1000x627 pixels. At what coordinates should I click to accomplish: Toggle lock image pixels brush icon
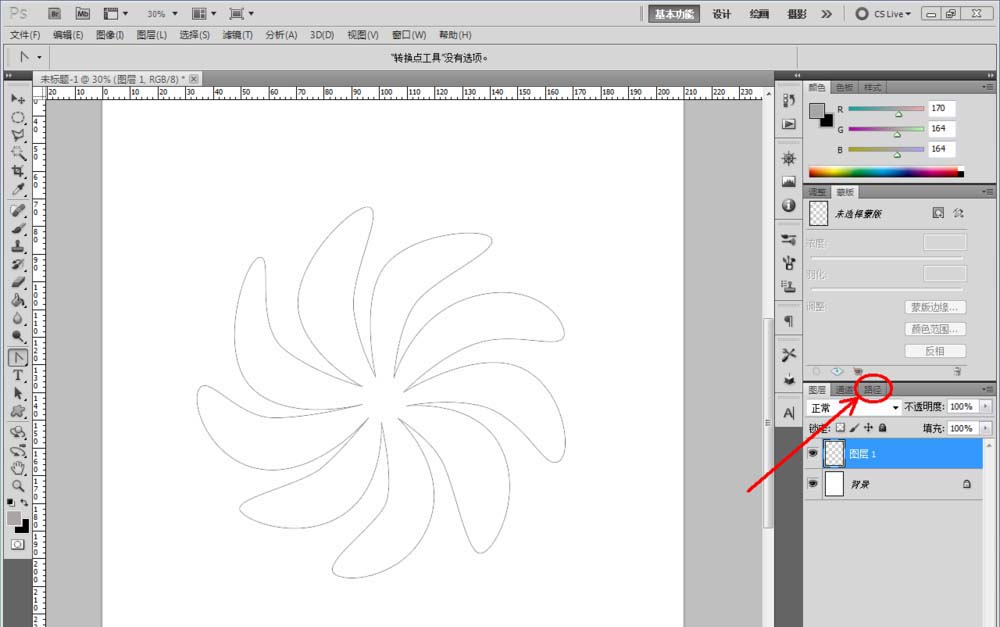[x=854, y=427]
